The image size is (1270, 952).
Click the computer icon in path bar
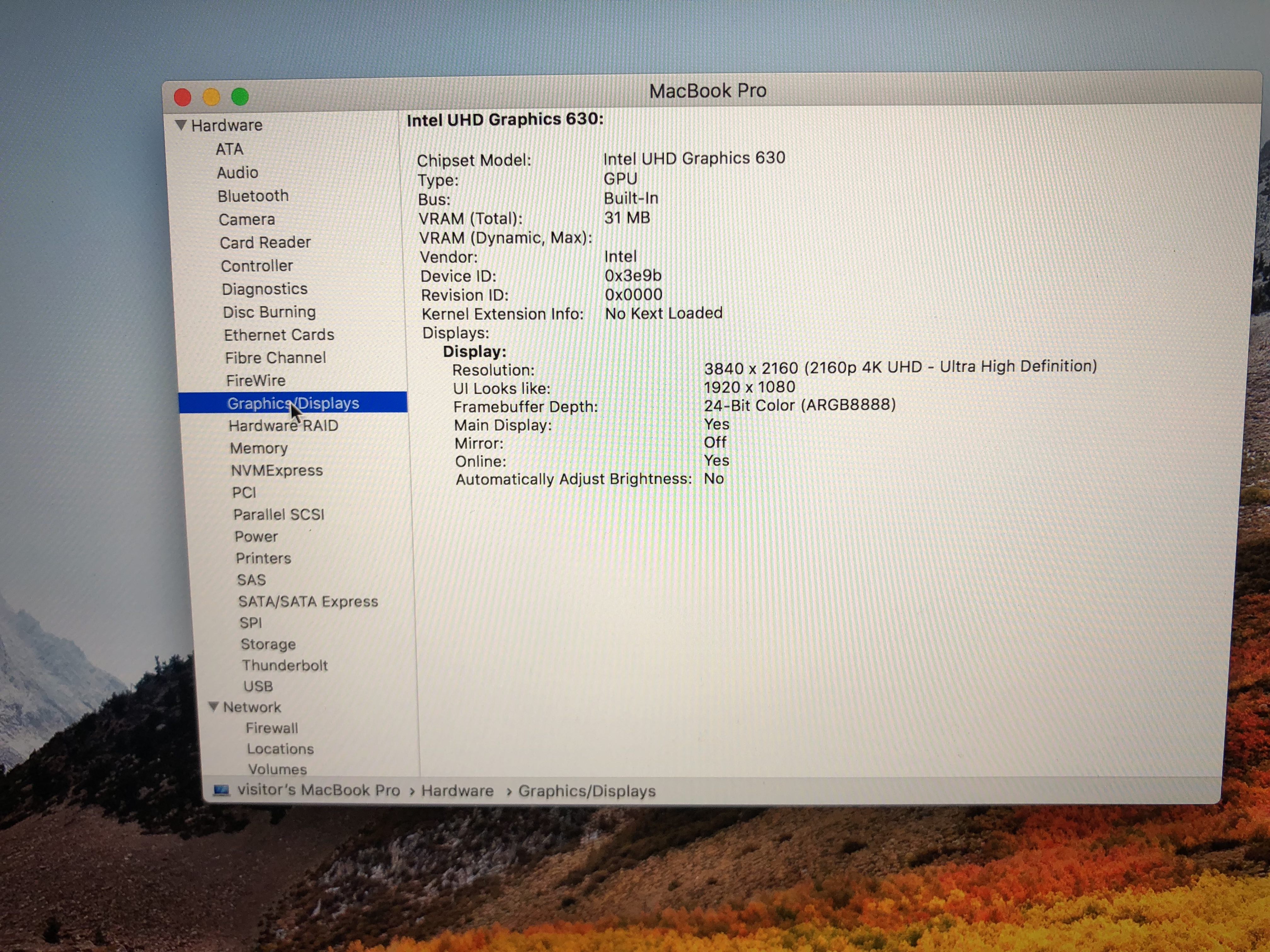(221, 790)
